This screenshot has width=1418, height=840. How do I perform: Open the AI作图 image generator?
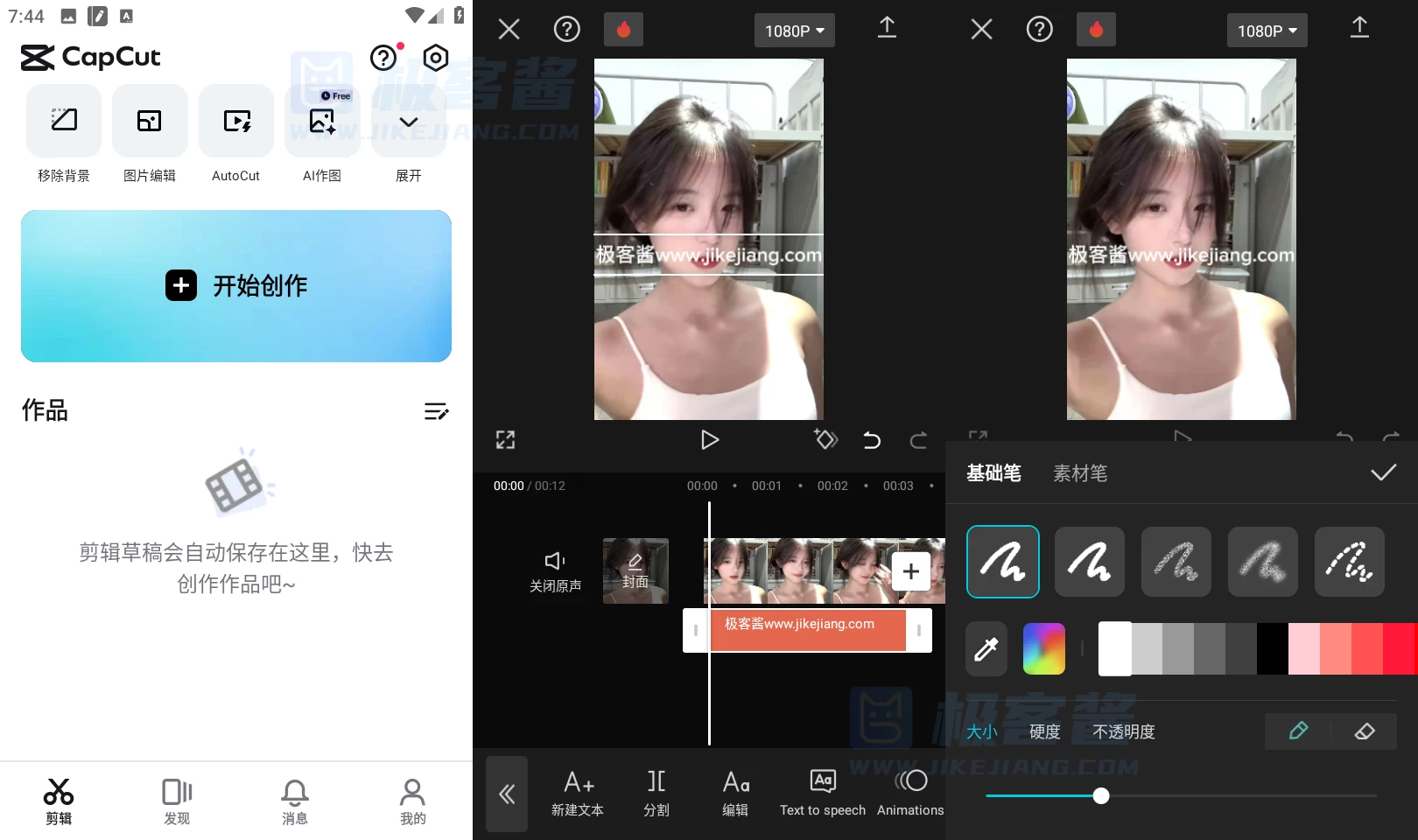click(322, 134)
